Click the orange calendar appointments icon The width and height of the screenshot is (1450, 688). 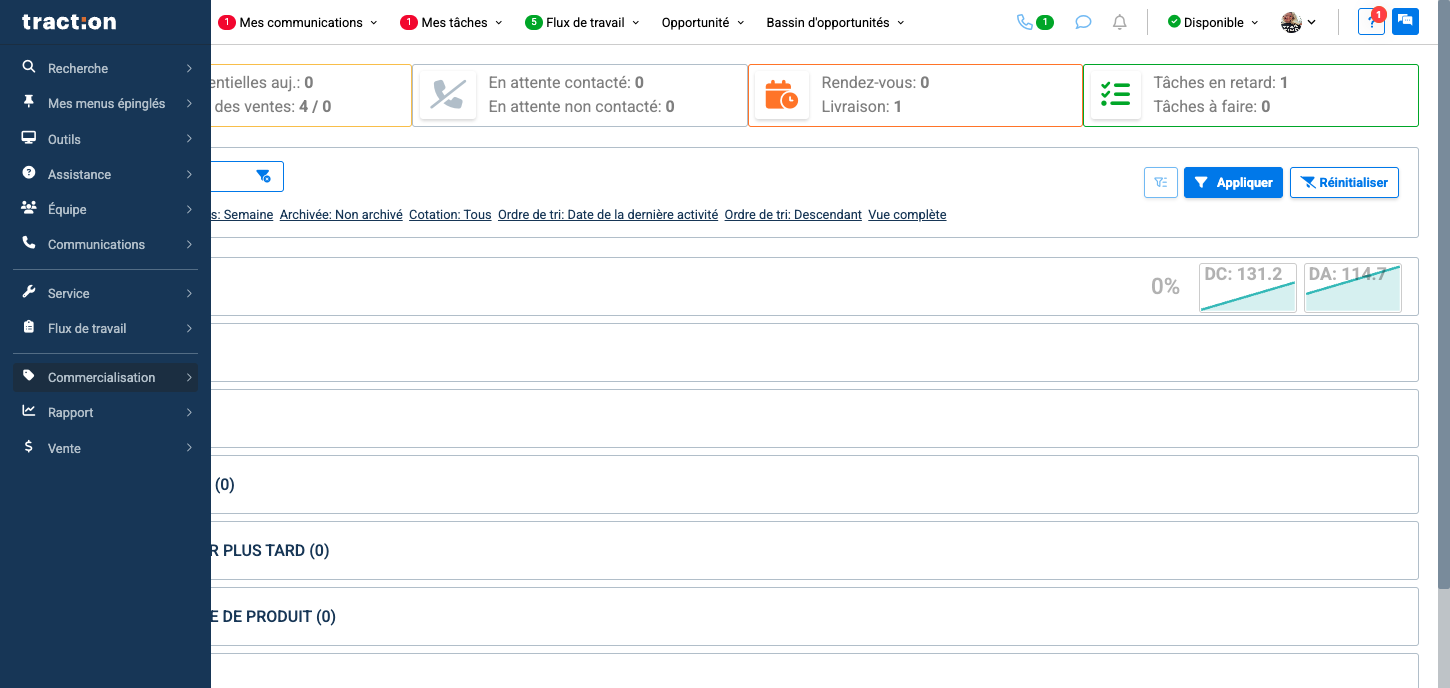tap(781, 95)
